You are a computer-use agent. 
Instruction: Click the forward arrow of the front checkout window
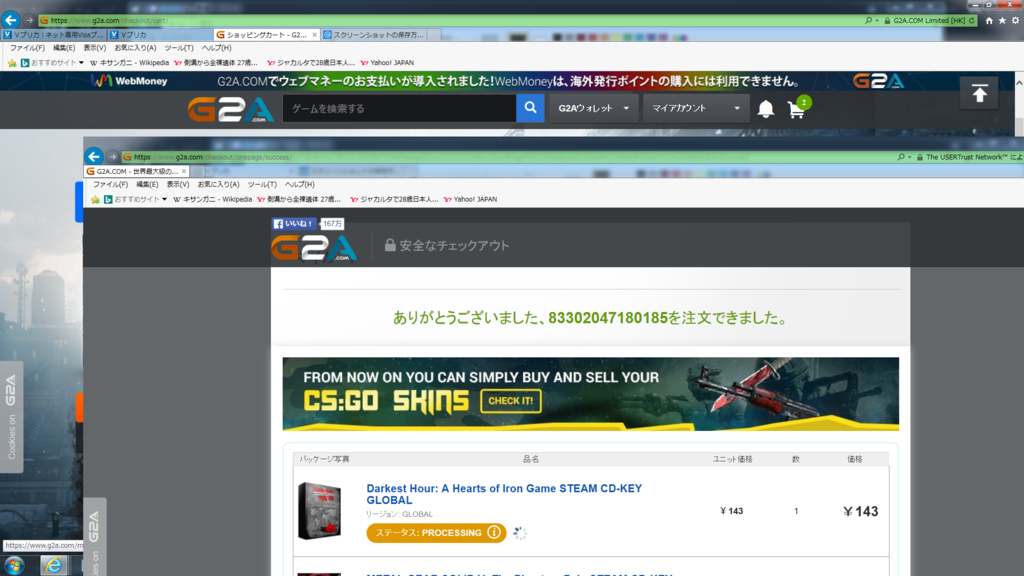click(x=112, y=157)
